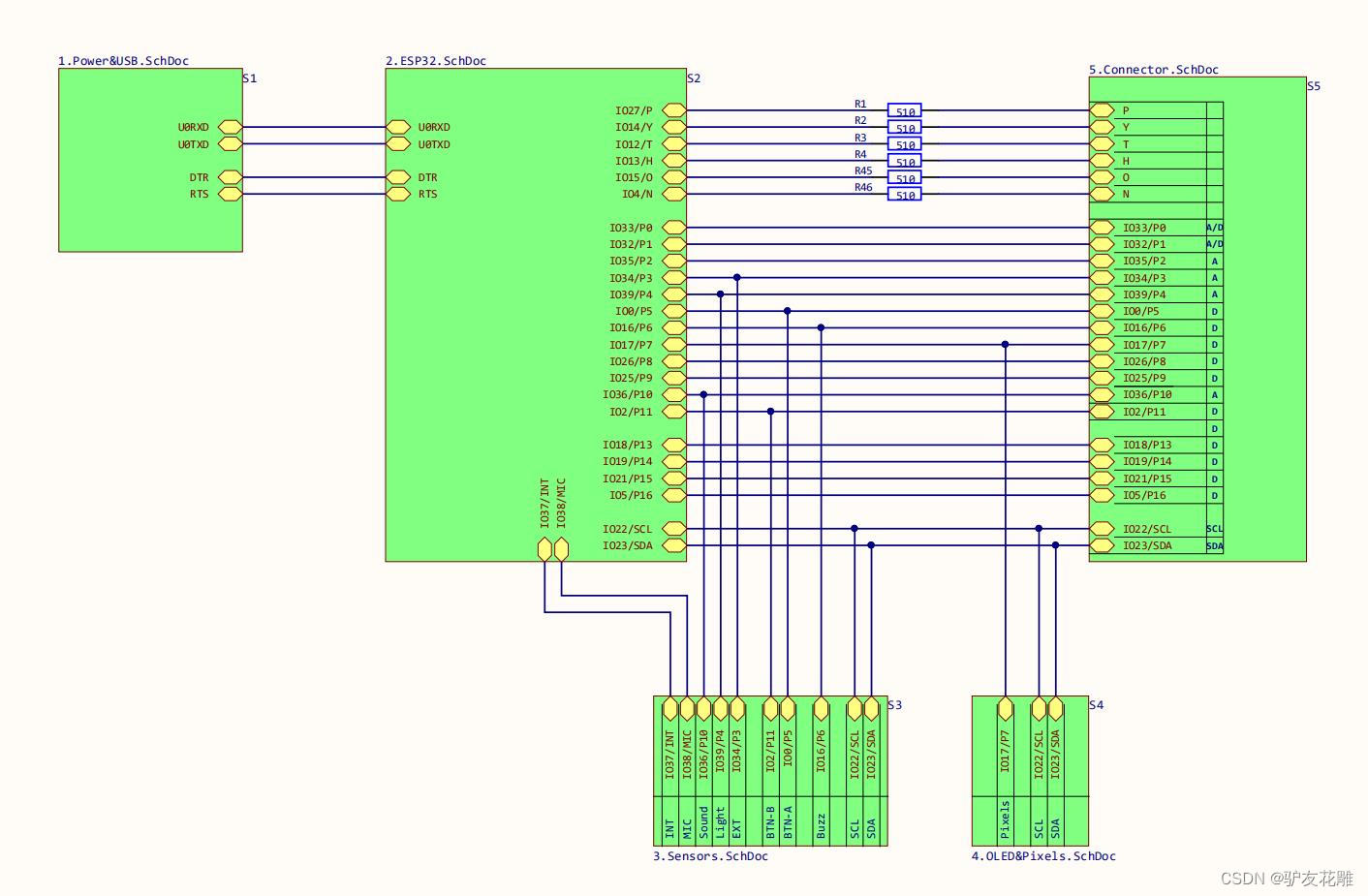Viewport: 1368px width, 896px height.
Task: Select the U0RXD port on sheet S1
Action: [230, 127]
